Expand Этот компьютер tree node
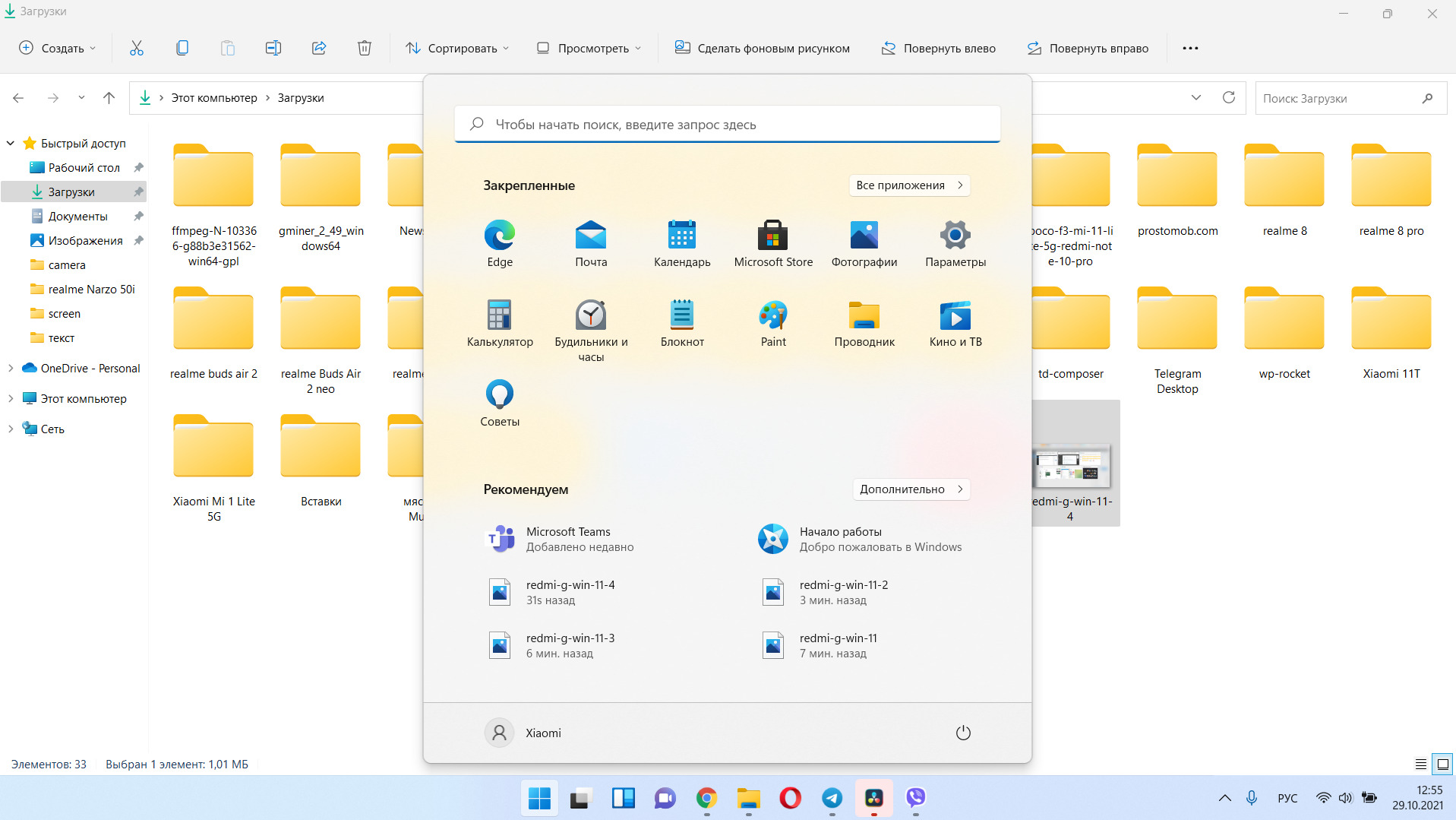The width and height of the screenshot is (1456, 820). 10,398
